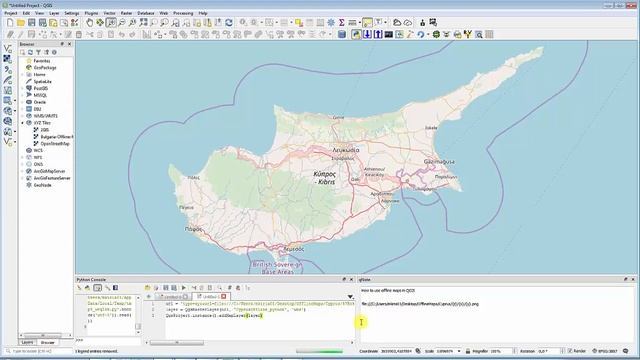Screen dimensions: 640x360
Task: Click the Browser panel filter icon
Action: (x=38, y=52)
